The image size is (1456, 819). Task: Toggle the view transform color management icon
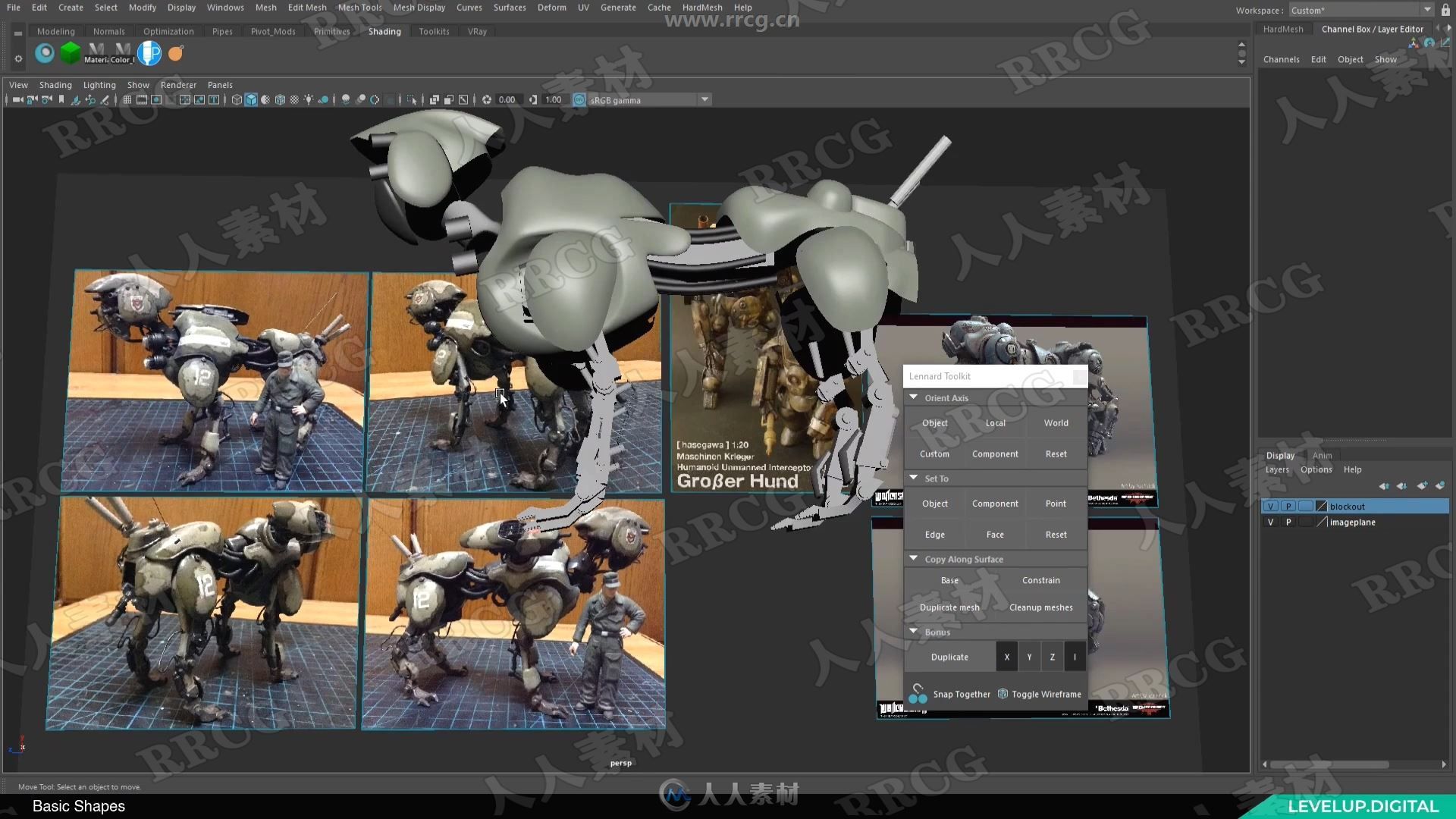click(579, 99)
